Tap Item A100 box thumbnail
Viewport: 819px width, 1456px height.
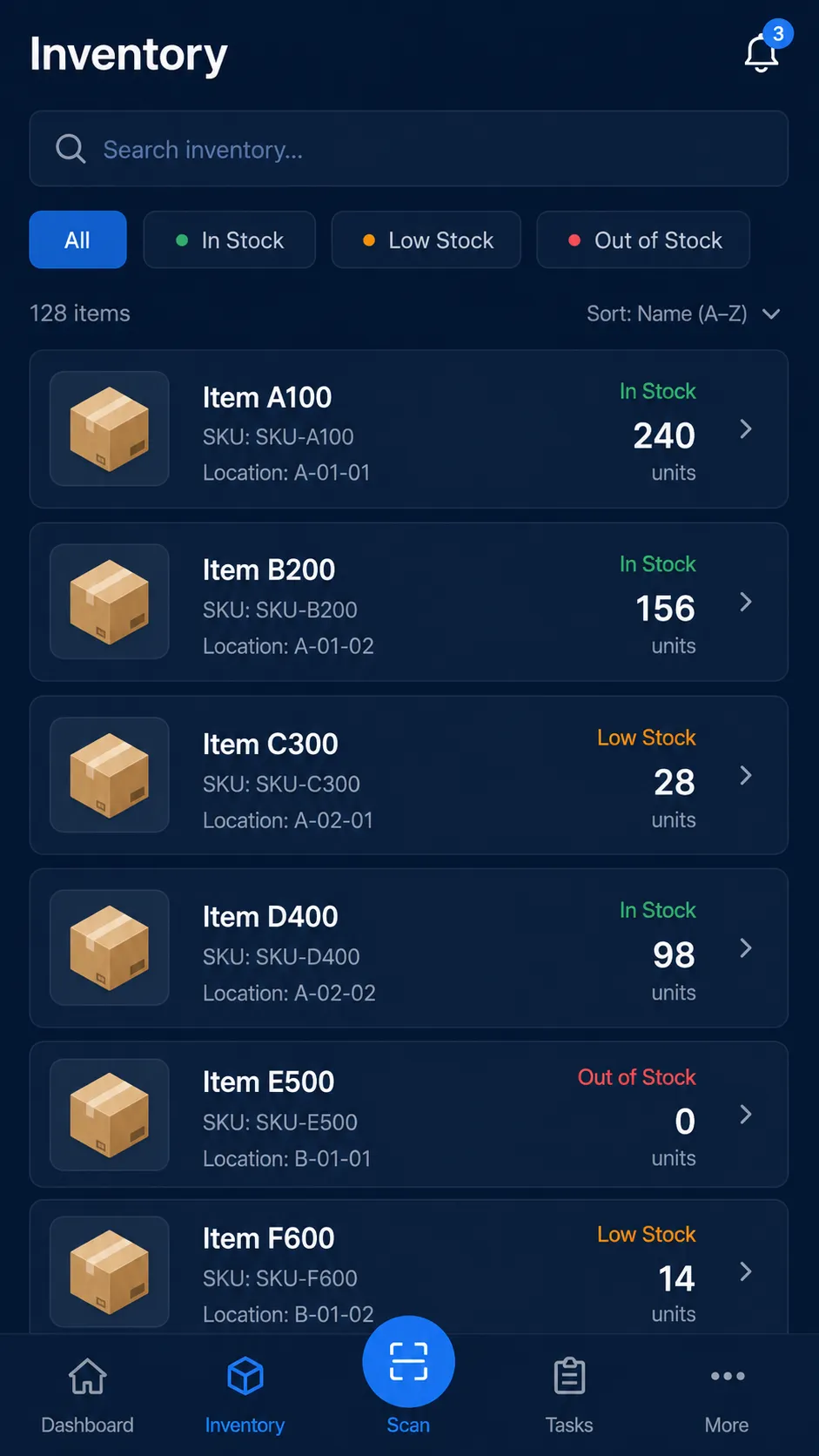(110, 428)
